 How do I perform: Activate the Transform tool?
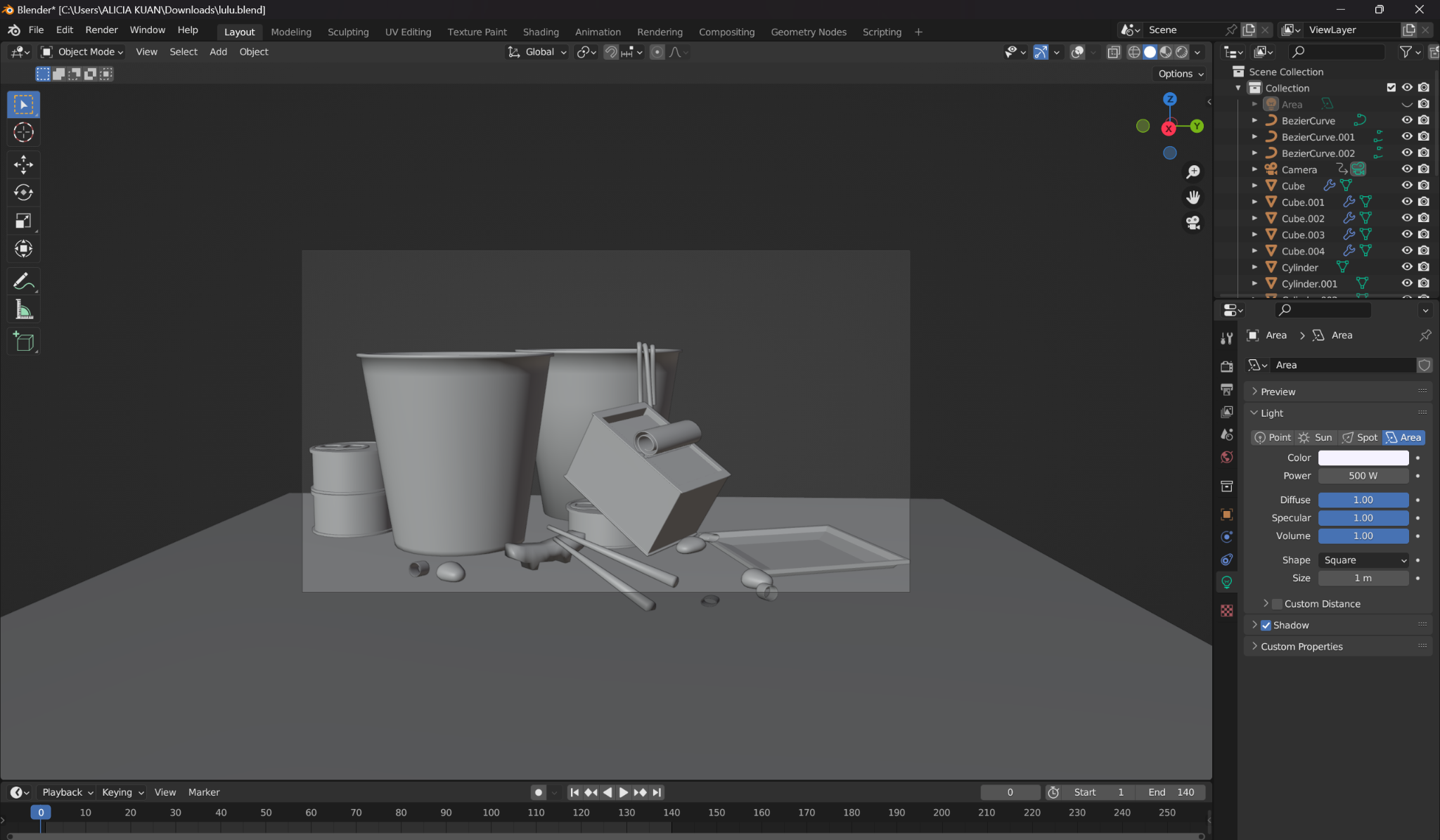pyautogui.click(x=23, y=249)
